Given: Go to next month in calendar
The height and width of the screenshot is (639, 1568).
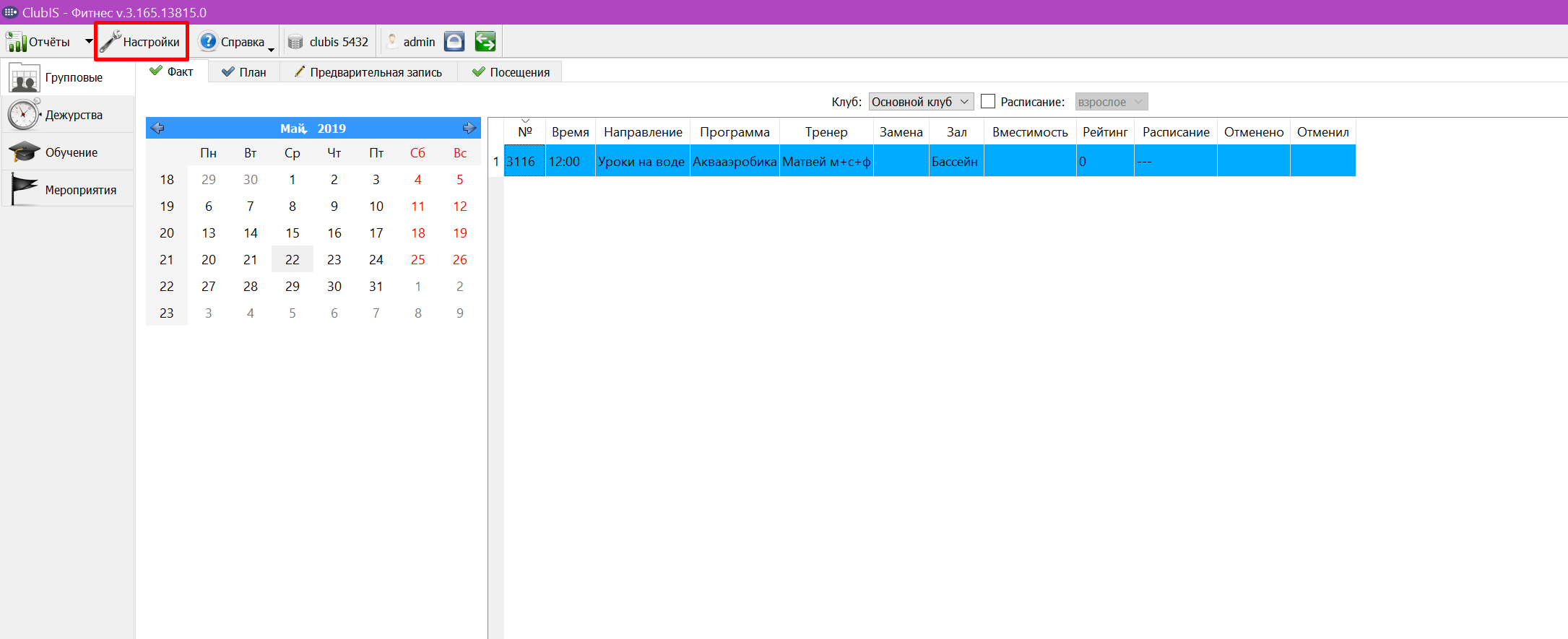Looking at the screenshot, I should pos(469,128).
